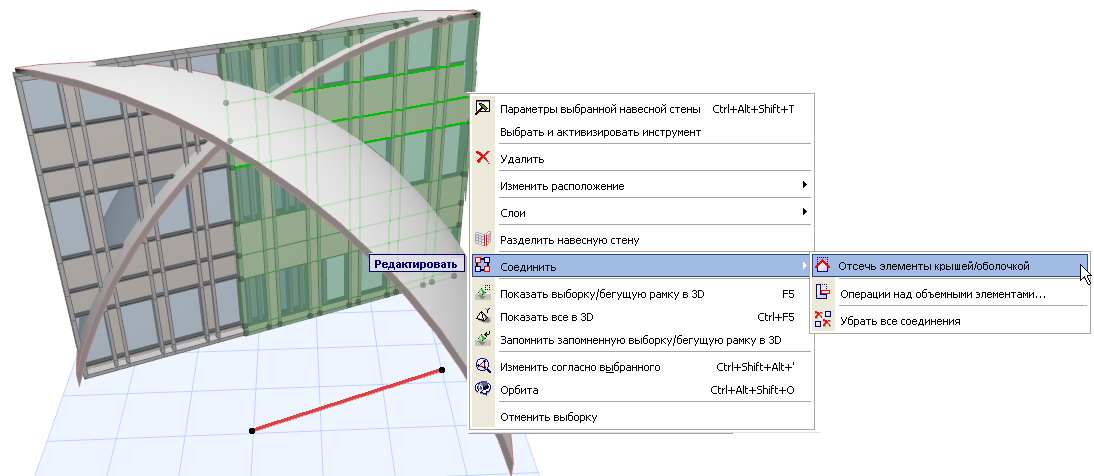
Task: Expand the arrow beside 'Слои'
Action: point(804,211)
